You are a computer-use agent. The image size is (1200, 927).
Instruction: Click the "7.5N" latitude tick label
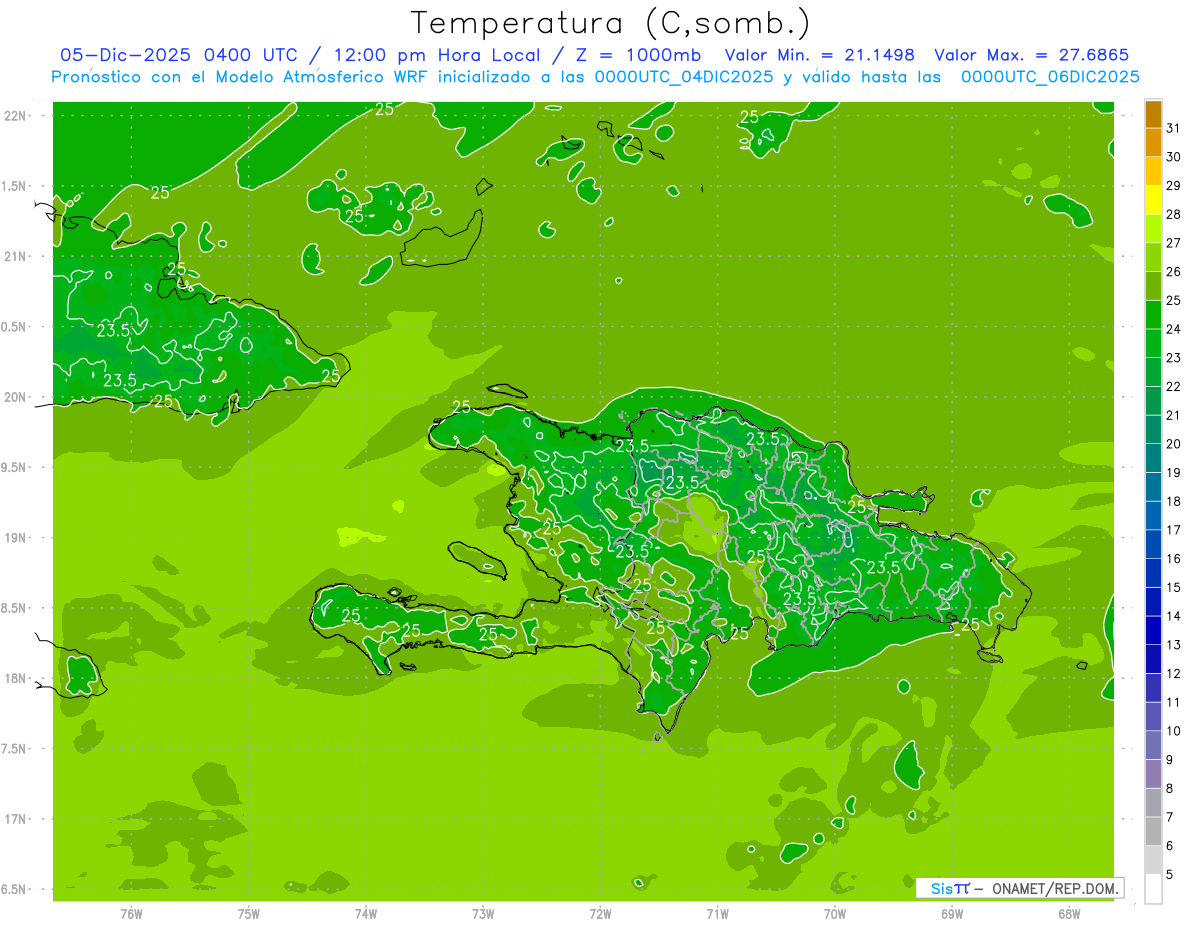[x=16, y=748]
